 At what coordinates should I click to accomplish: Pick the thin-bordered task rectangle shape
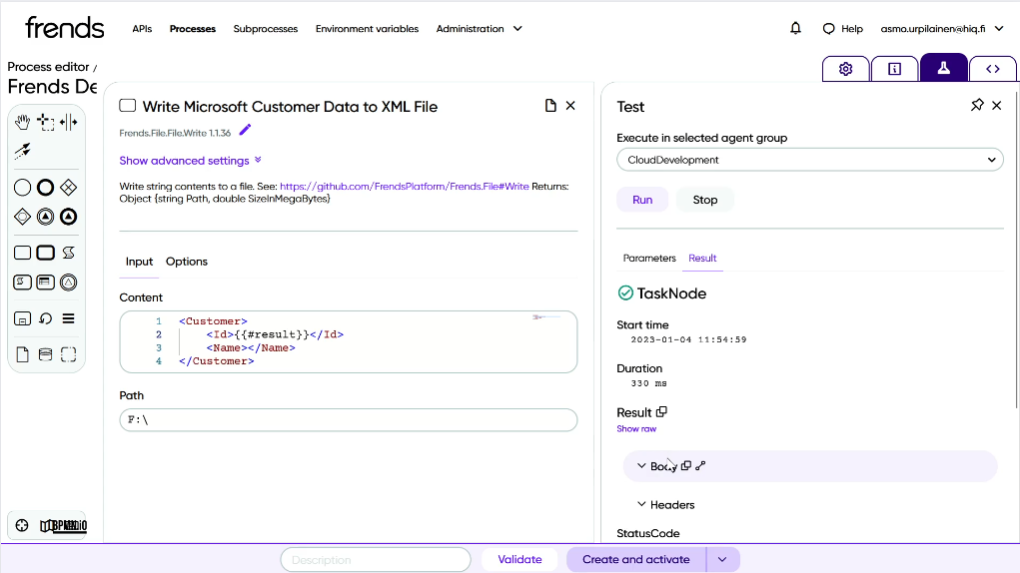click(x=22, y=252)
